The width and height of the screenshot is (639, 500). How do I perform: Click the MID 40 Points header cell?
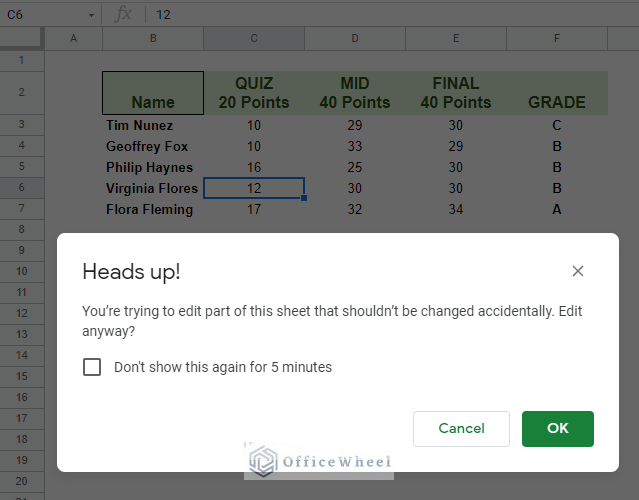pyautogui.click(x=355, y=93)
